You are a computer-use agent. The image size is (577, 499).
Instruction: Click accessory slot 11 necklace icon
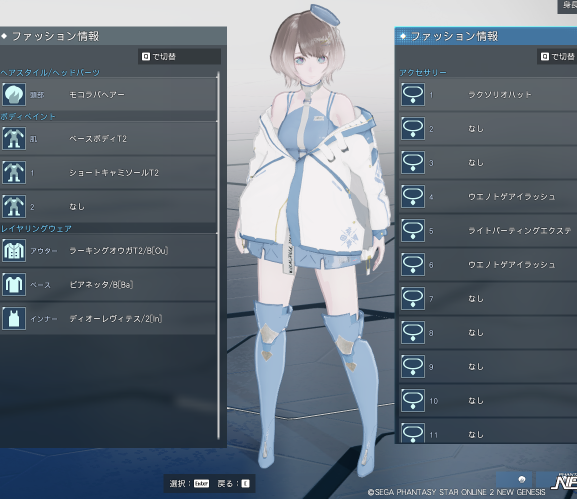[x=413, y=433]
